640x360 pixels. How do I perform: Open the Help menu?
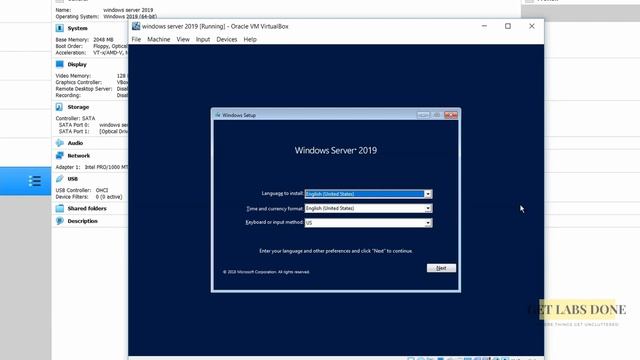[x=250, y=40]
